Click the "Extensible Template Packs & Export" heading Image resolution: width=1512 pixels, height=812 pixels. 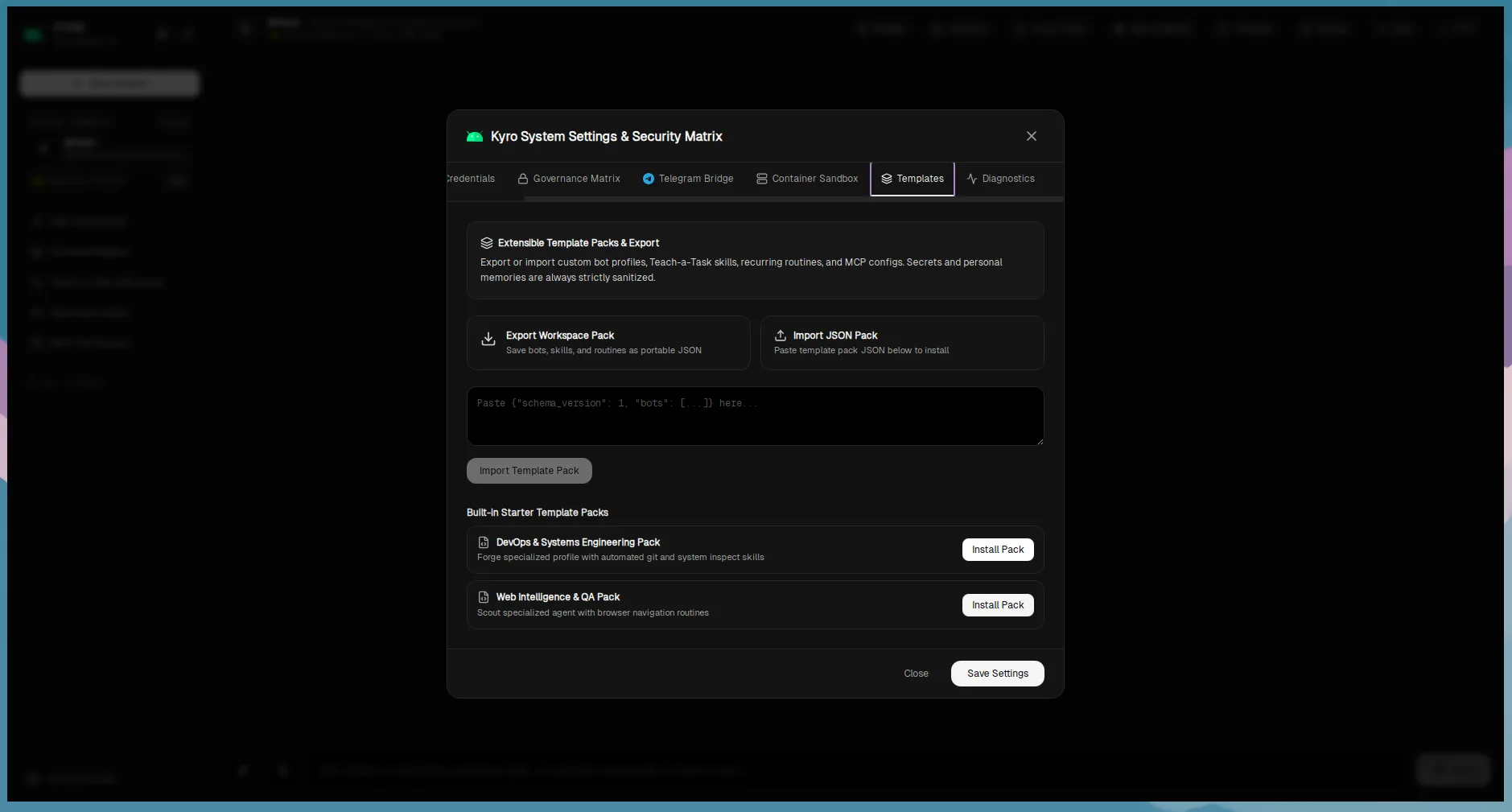[579, 243]
